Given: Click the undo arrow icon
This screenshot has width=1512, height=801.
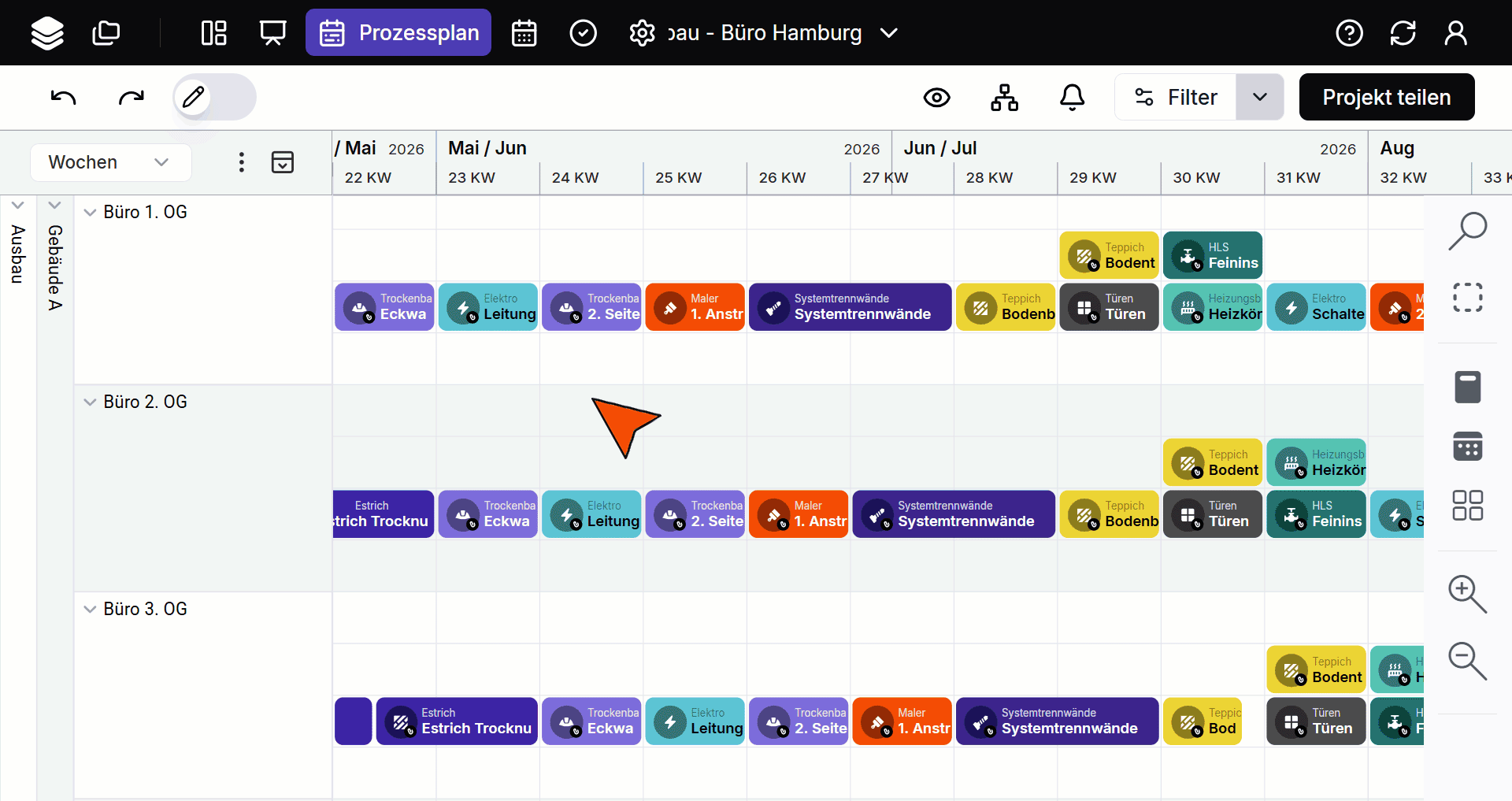Looking at the screenshot, I should pos(63,97).
